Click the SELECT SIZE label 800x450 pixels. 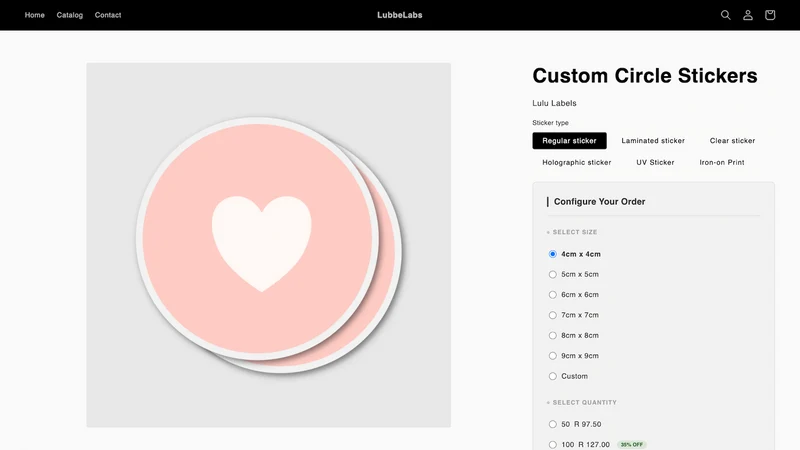574,232
